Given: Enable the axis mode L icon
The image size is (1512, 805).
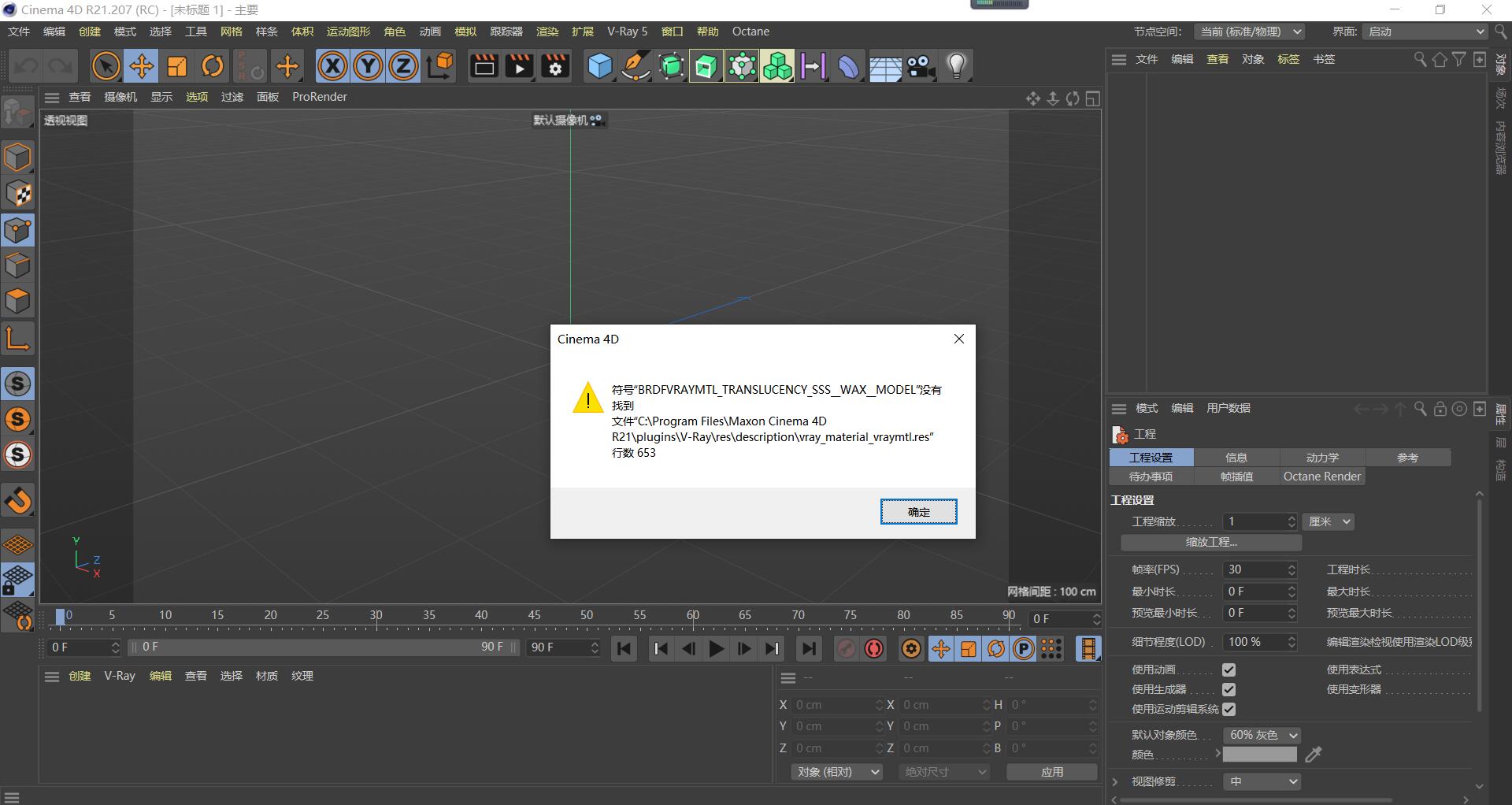Looking at the screenshot, I should (x=17, y=339).
